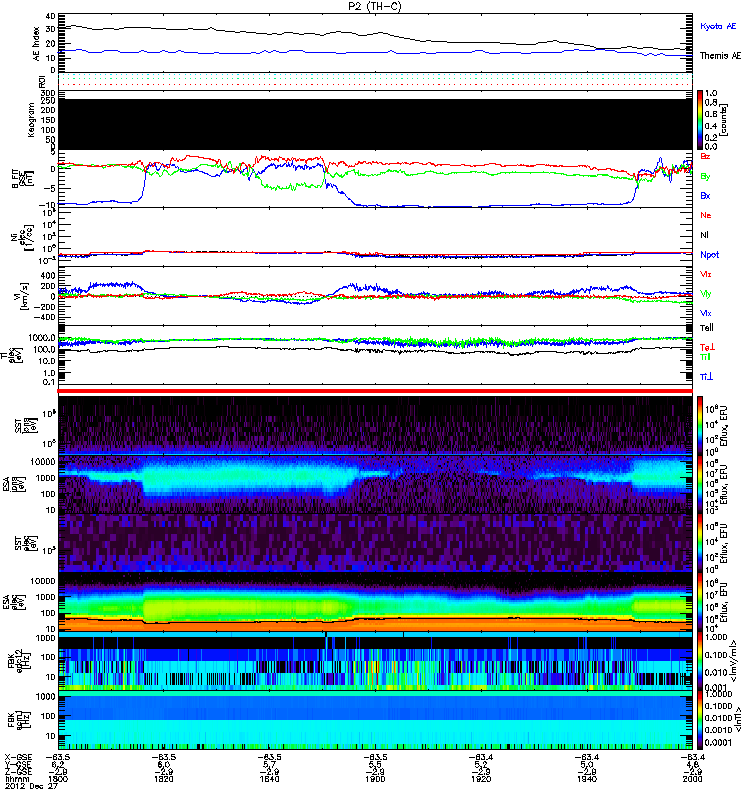
Task: Click the X-GSE row label
Action: (18, 758)
